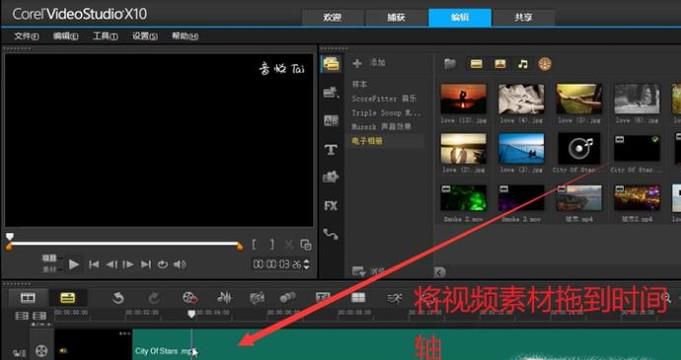681x360 pixels.
Task: Open the Media library panel icon
Action: click(331, 64)
